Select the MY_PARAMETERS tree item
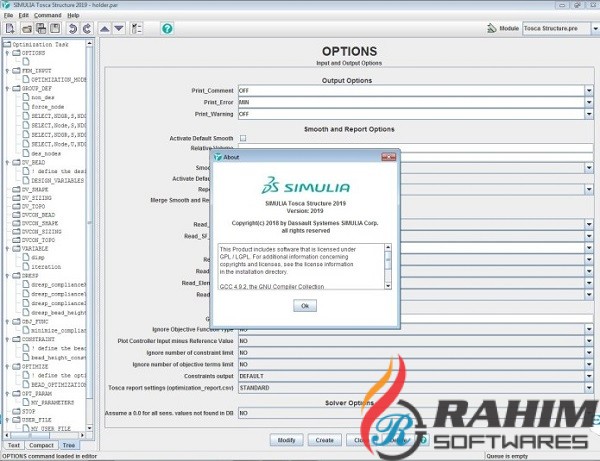Screen dimensions: 600x461 (52, 402)
